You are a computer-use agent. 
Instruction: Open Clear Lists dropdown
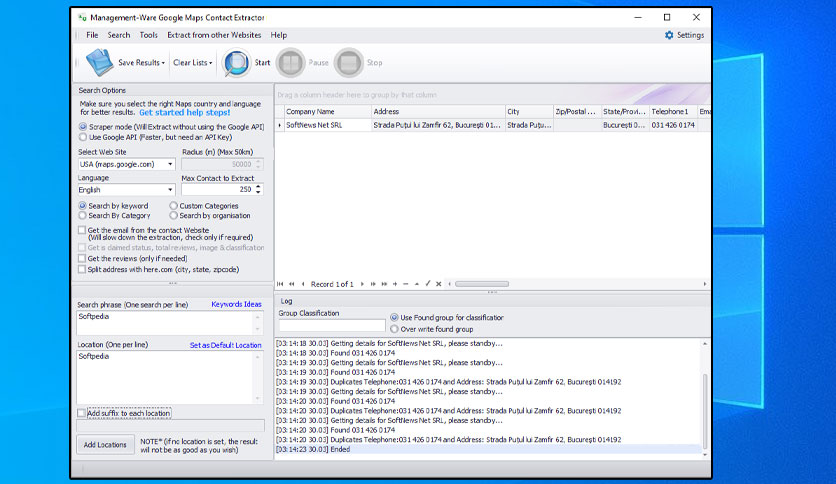point(192,63)
